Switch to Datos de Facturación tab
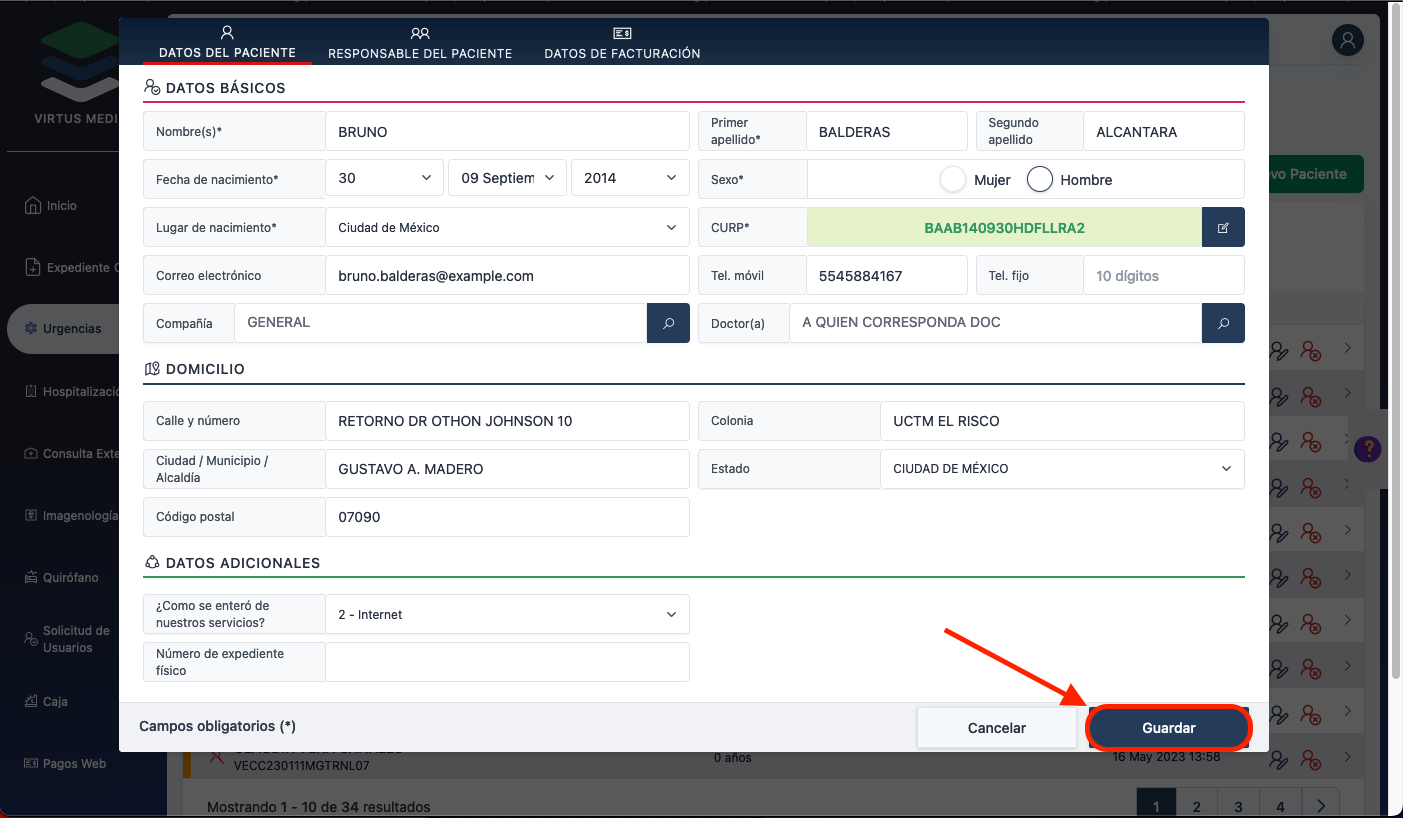 pyautogui.click(x=622, y=43)
